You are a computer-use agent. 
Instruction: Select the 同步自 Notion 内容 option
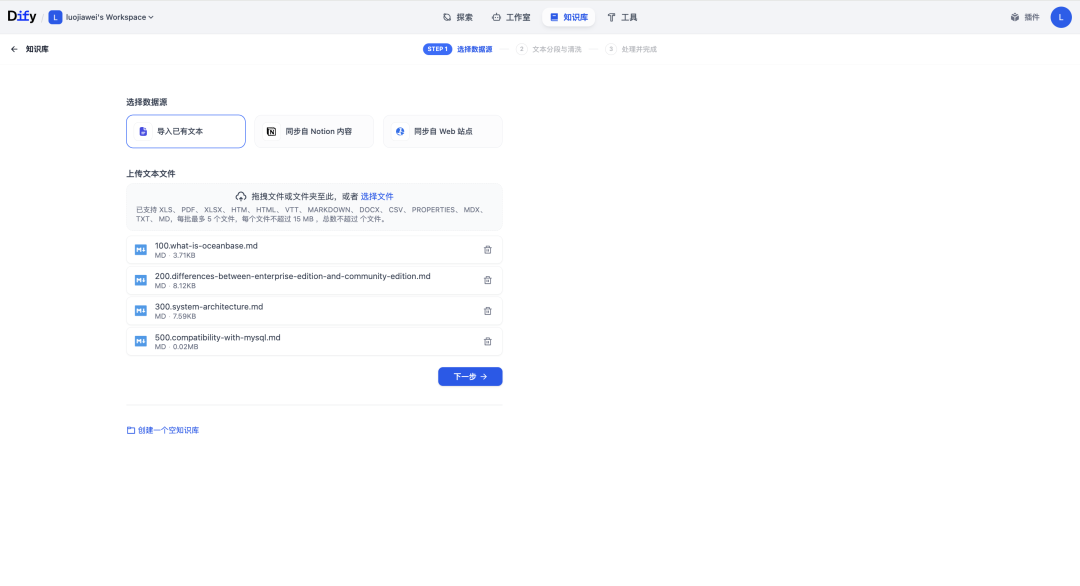click(313, 131)
